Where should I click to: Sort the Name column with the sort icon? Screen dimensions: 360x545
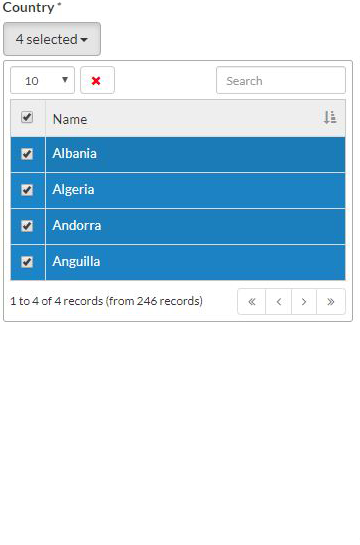pyautogui.click(x=329, y=118)
